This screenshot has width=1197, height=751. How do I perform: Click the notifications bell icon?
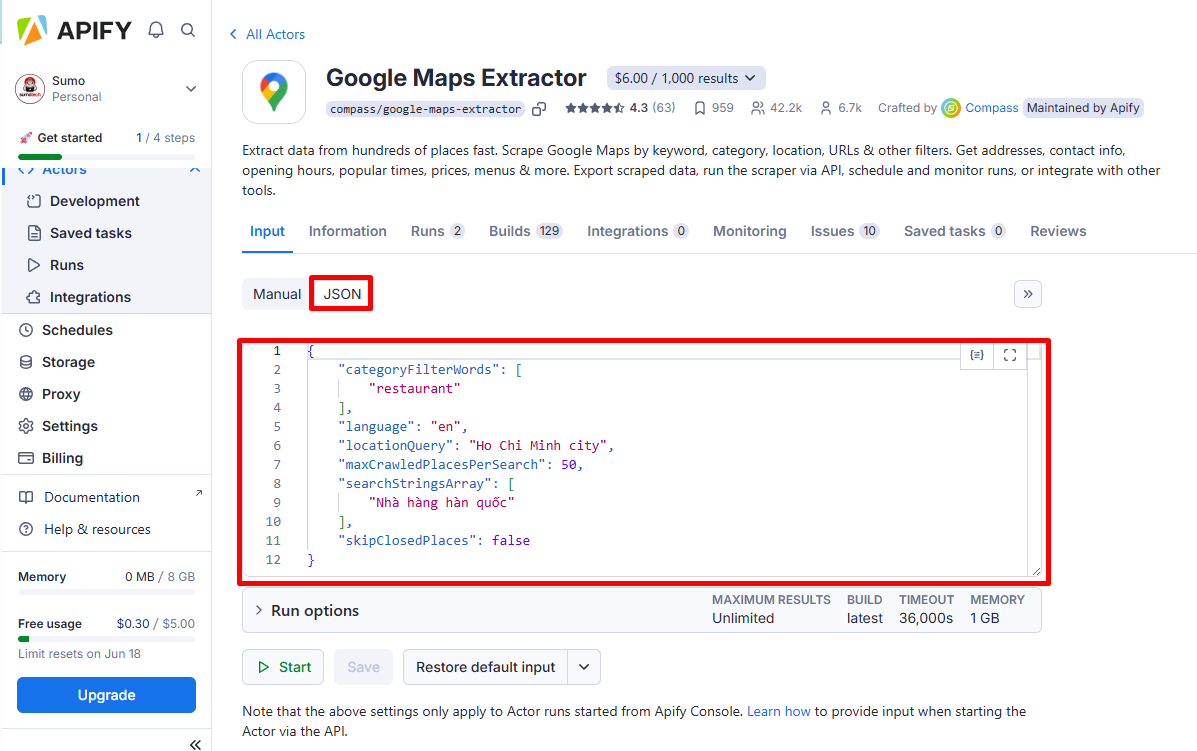click(156, 30)
